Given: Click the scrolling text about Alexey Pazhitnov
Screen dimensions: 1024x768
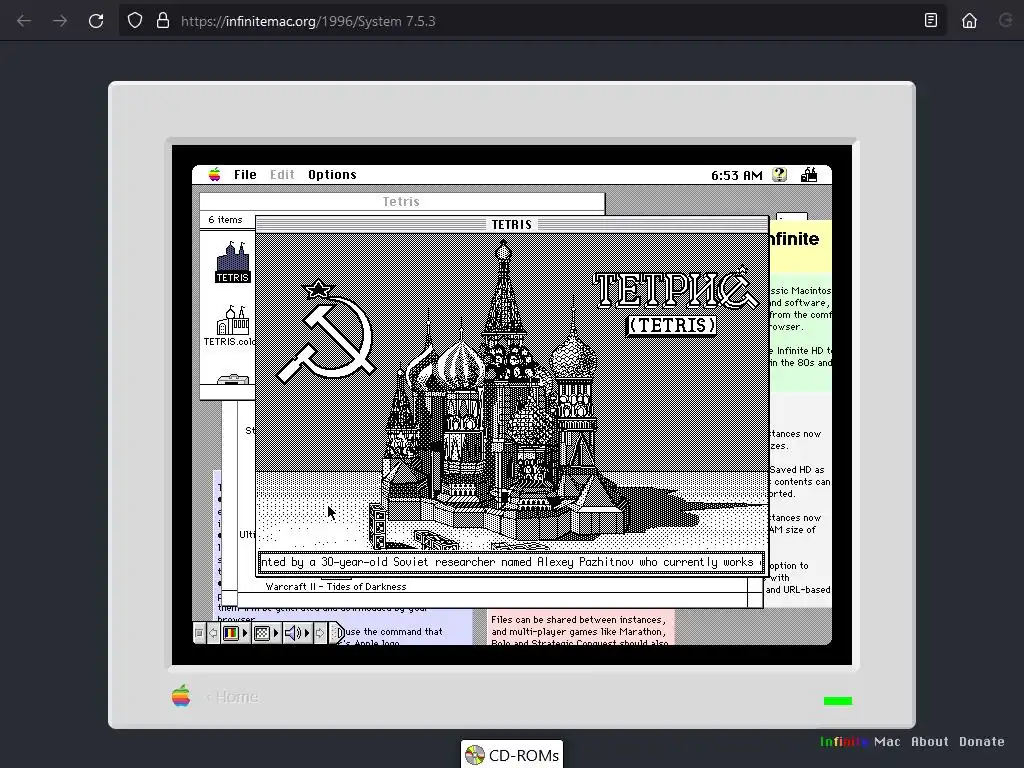Looking at the screenshot, I should (511, 562).
